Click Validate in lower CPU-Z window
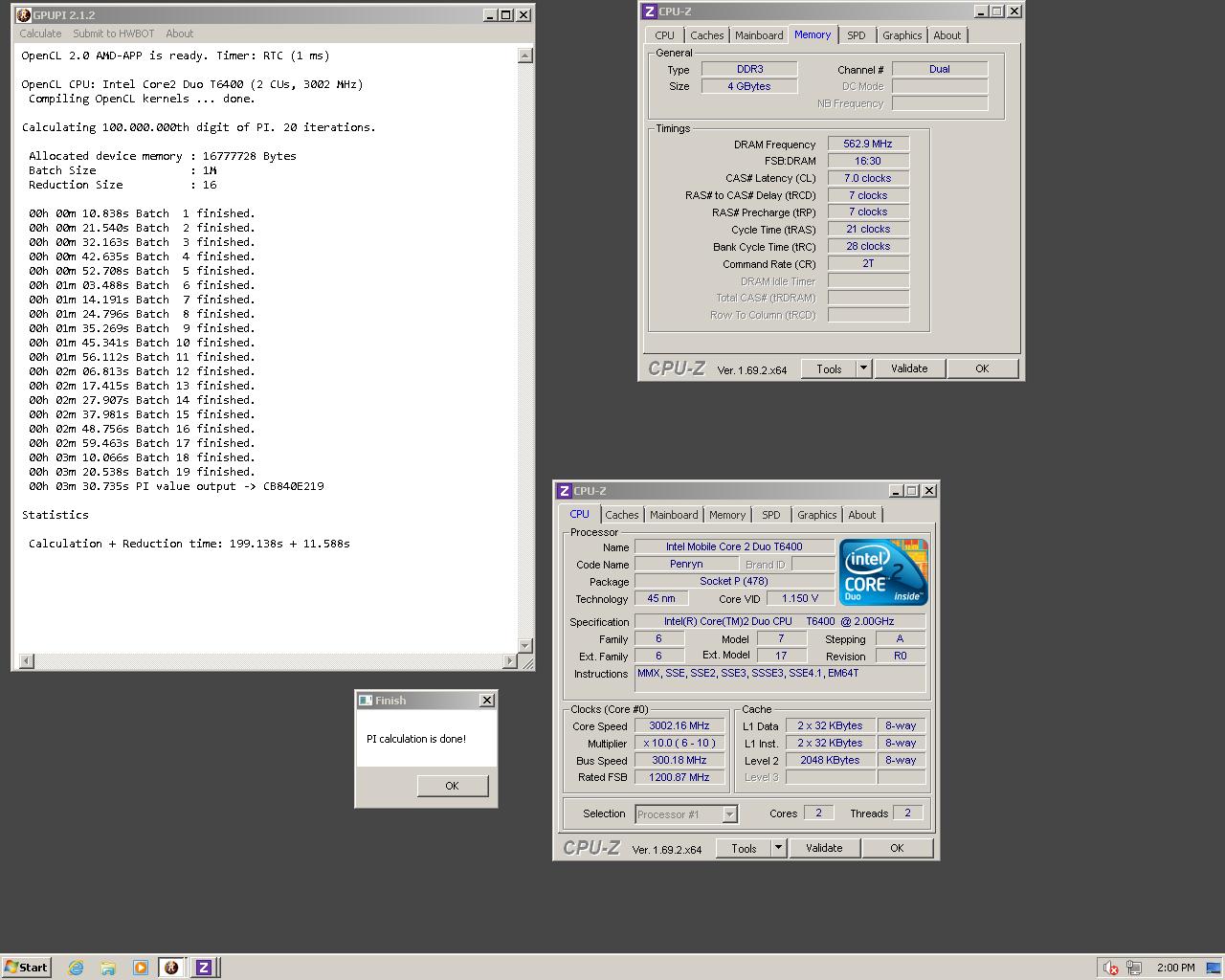 pyautogui.click(x=824, y=848)
